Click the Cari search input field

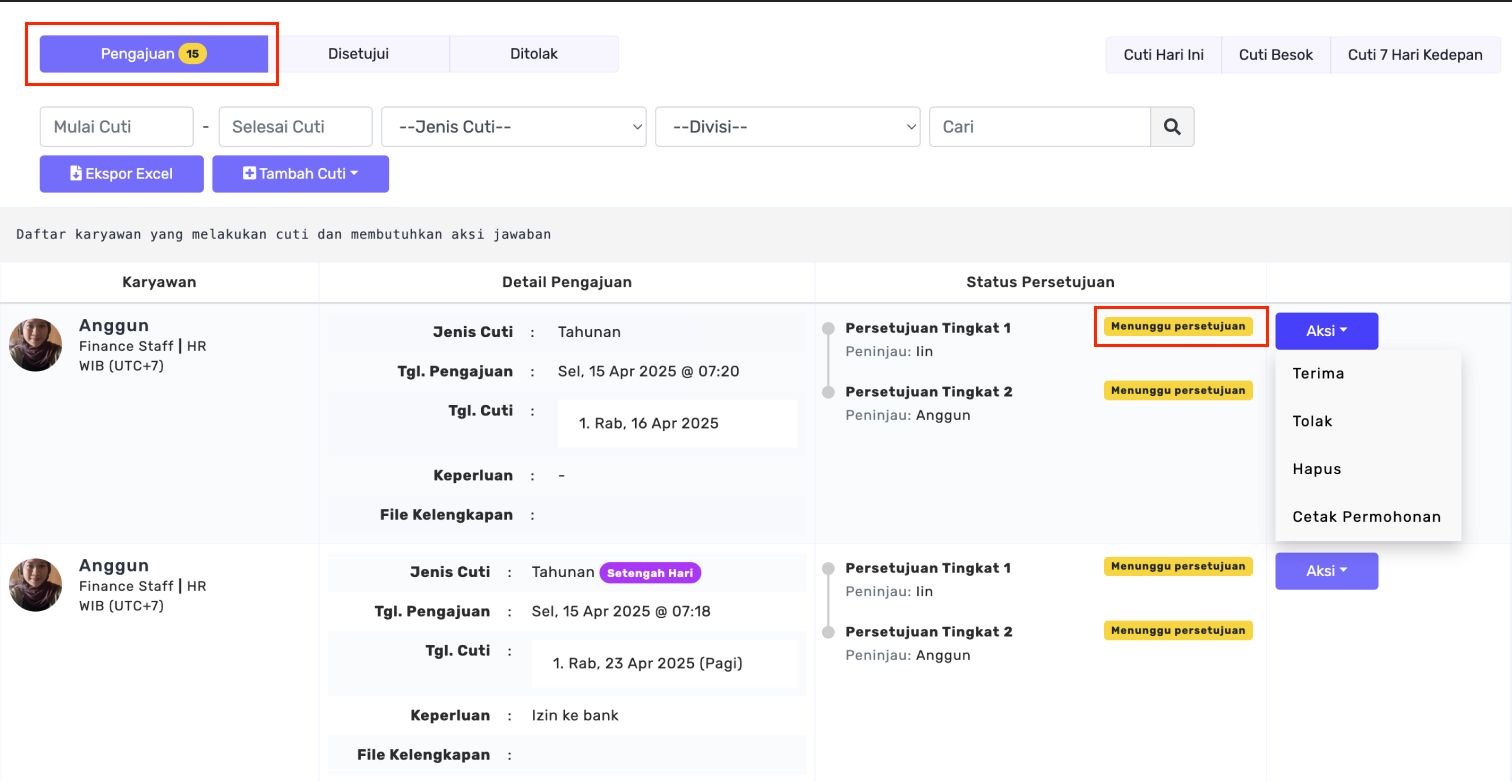pyautogui.click(x=1039, y=127)
